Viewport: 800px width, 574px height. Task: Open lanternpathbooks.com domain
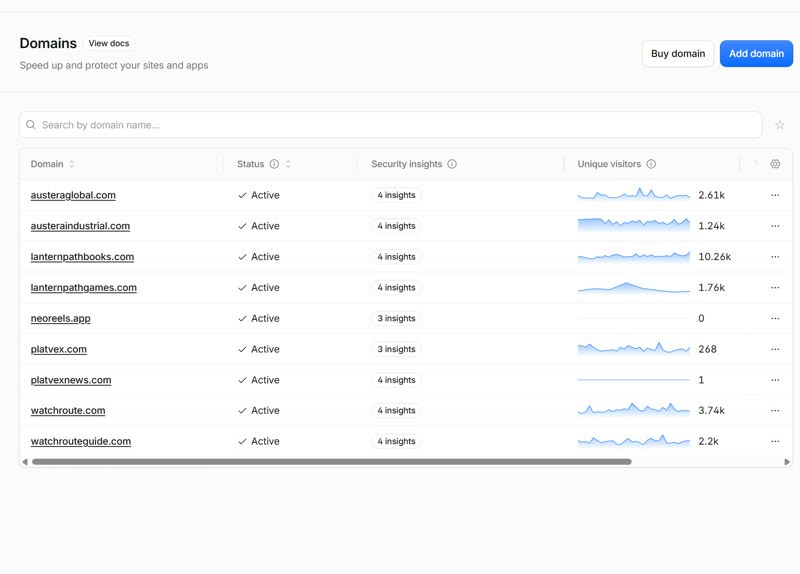82,257
